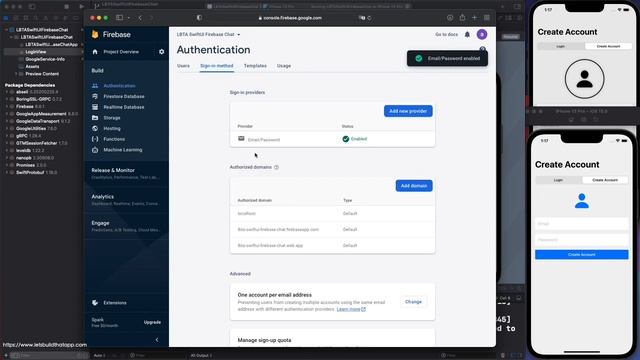
Task: Switch to Sign-in method tab
Action: pyautogui.click(x=217, y=66)
